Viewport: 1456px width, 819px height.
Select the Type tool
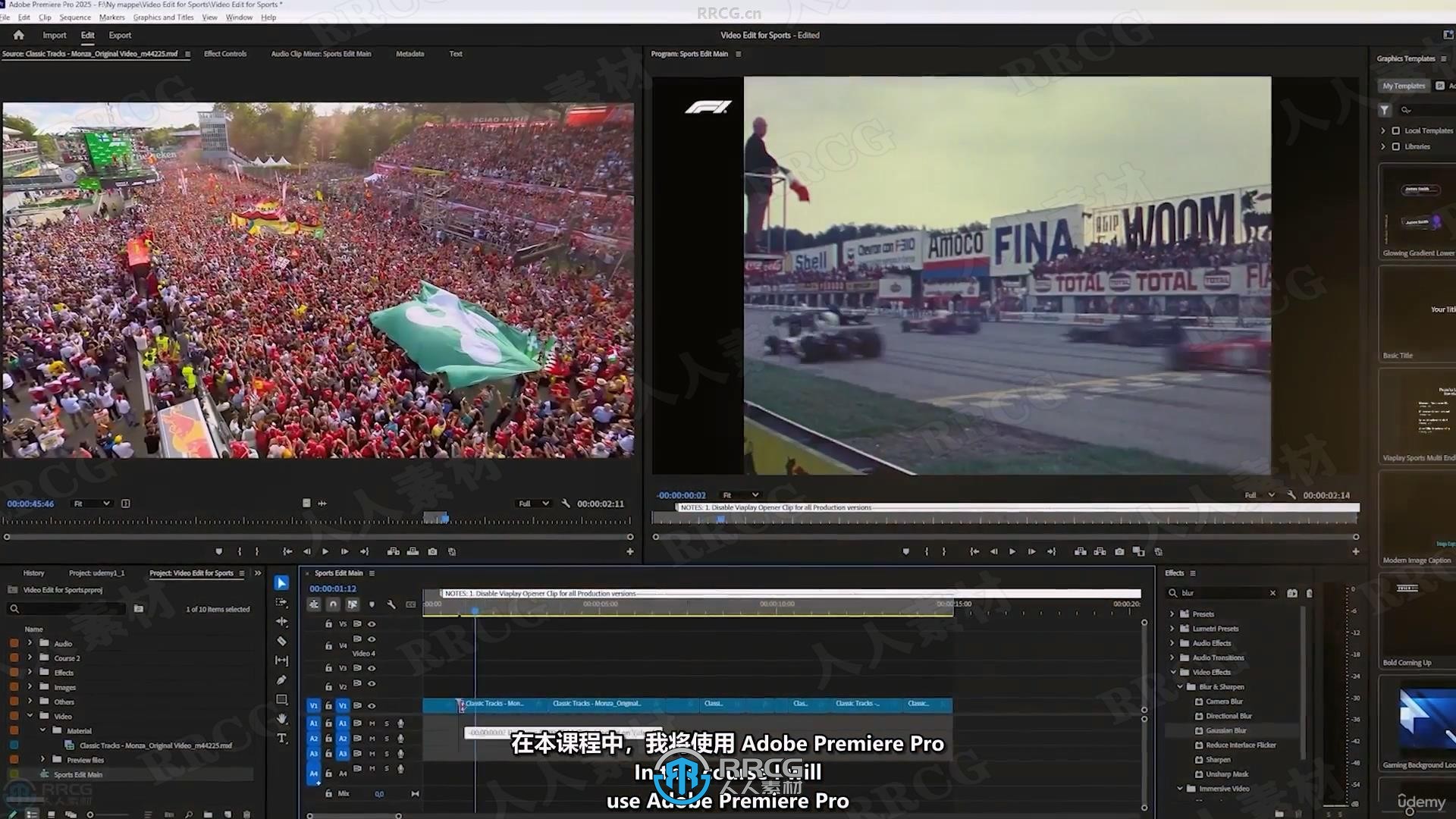pyautogui.click(x=281, y=738)
